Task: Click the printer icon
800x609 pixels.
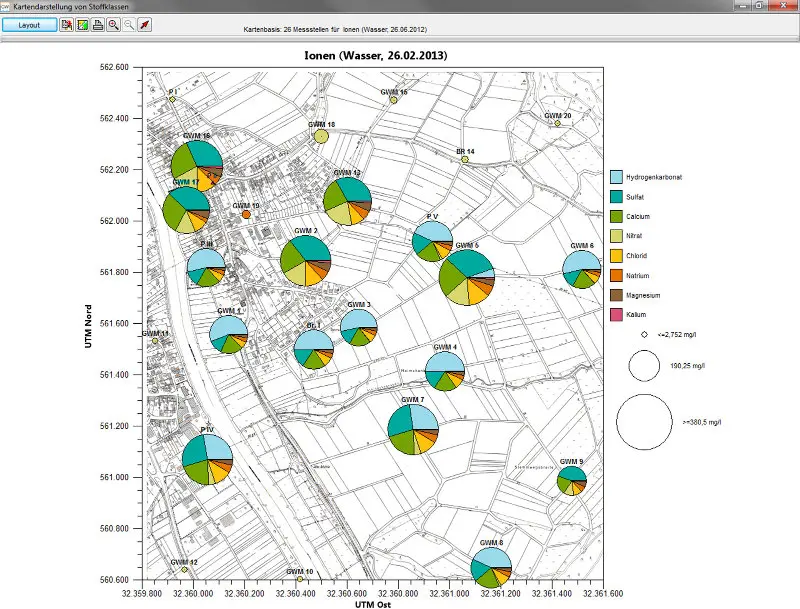Action: point(98,24)
